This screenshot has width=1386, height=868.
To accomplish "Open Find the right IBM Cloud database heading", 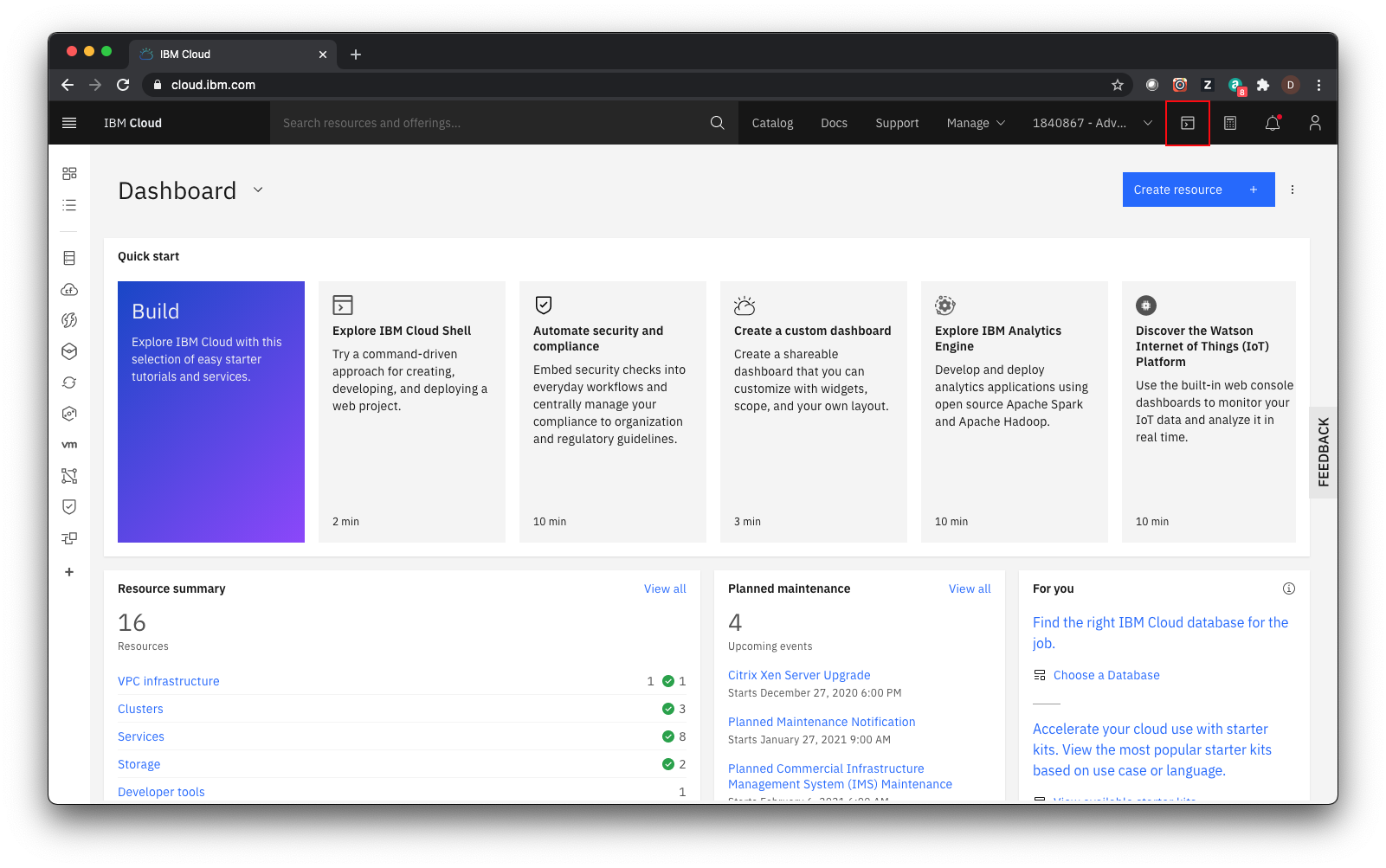I will 1160,633.
